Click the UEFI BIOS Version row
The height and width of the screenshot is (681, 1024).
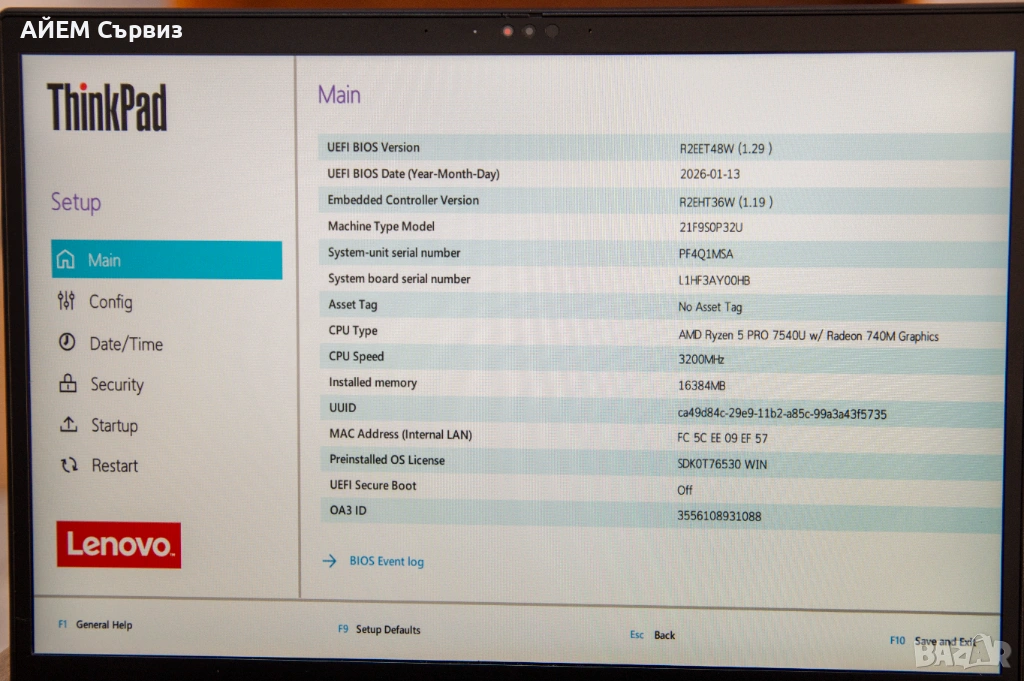[660, 148]
